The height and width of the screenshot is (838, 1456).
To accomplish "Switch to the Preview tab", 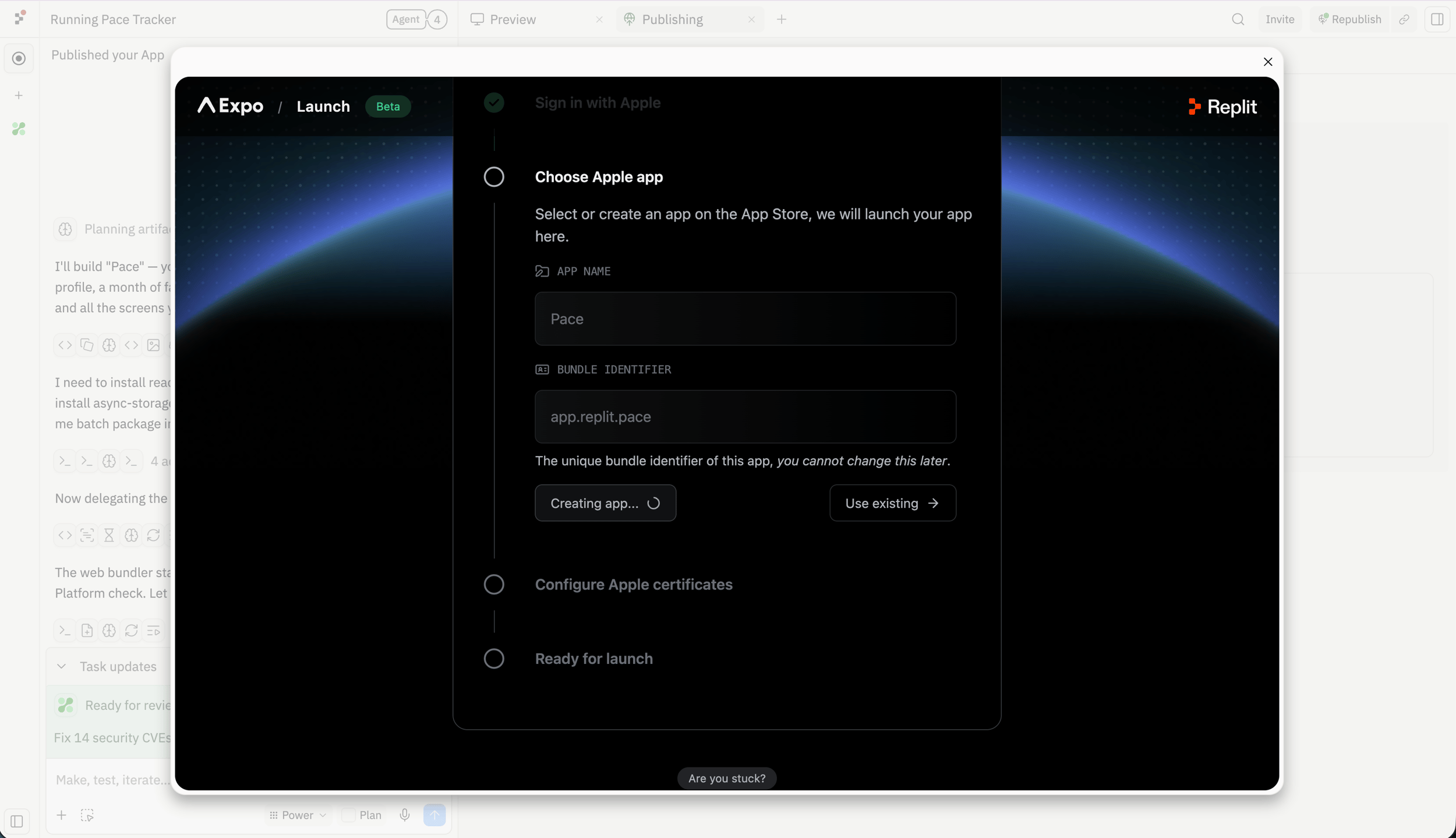I will click(x=513, y=19).
